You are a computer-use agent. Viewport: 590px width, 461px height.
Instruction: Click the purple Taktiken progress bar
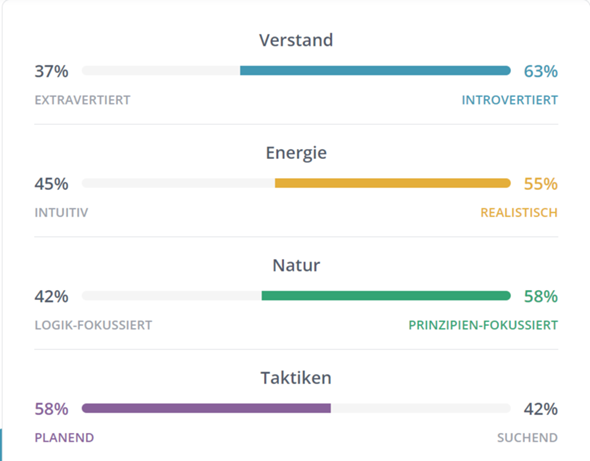(x=206, y=408)
